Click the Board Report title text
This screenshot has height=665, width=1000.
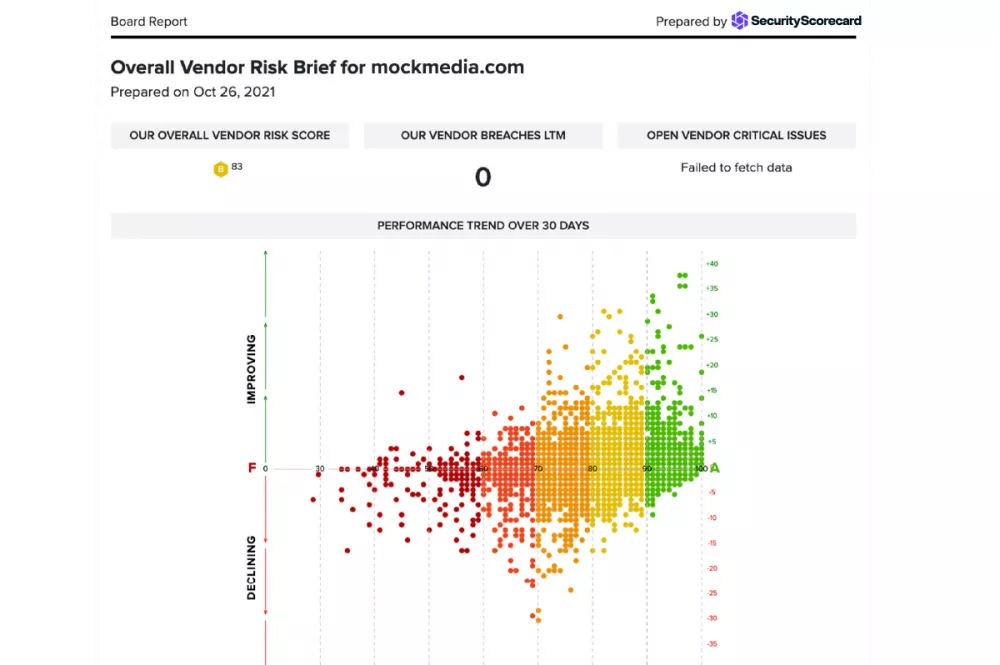click(149, 22)
